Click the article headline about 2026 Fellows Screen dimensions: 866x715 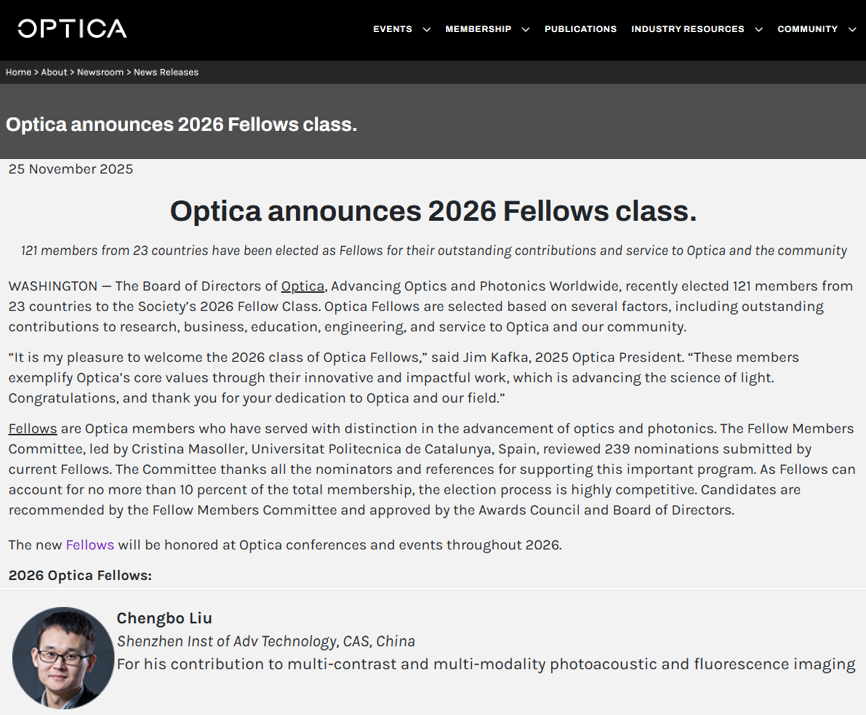[x=432, y=211]
